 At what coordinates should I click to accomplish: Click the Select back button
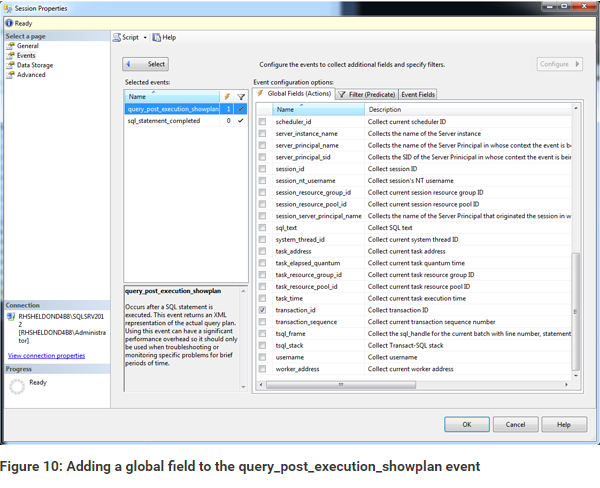[145, 64]
